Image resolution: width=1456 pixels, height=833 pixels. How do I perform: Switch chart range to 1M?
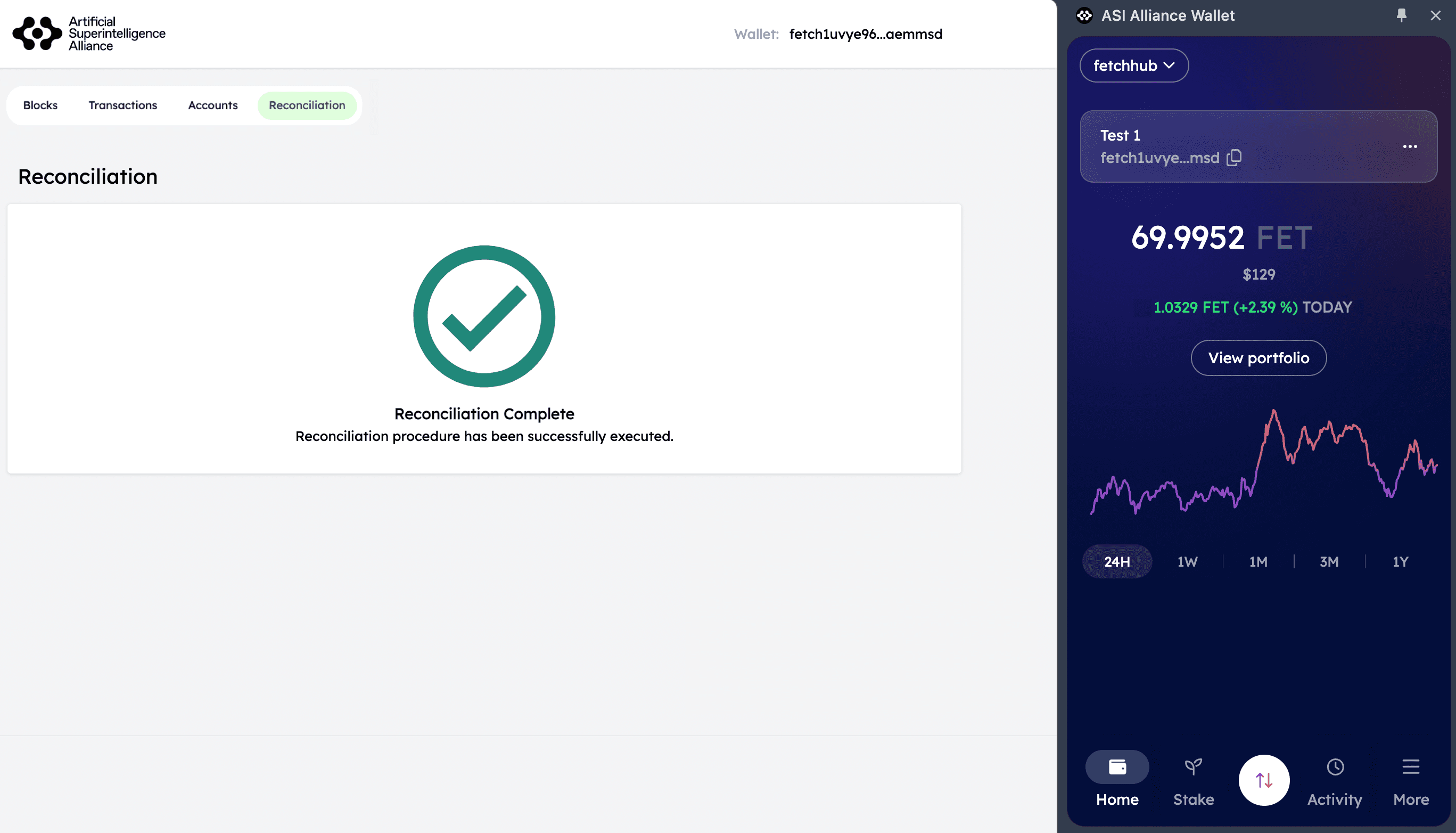pos(1258,562)
